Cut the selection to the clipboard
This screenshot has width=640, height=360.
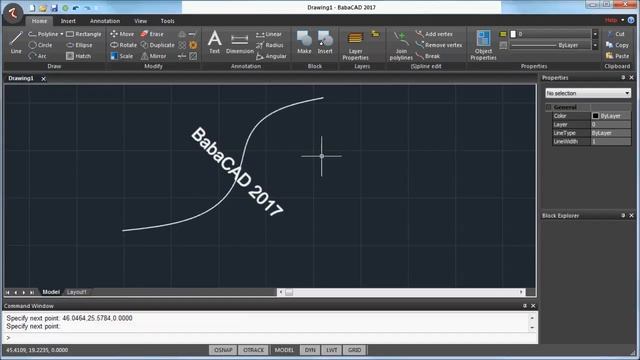click(616, 34)
